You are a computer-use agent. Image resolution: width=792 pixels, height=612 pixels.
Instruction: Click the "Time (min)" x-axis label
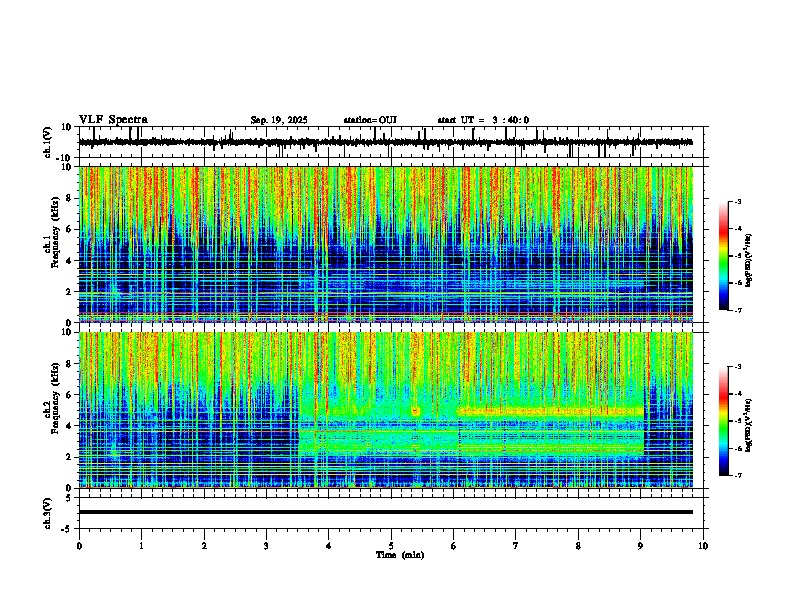tap(400, 555)
